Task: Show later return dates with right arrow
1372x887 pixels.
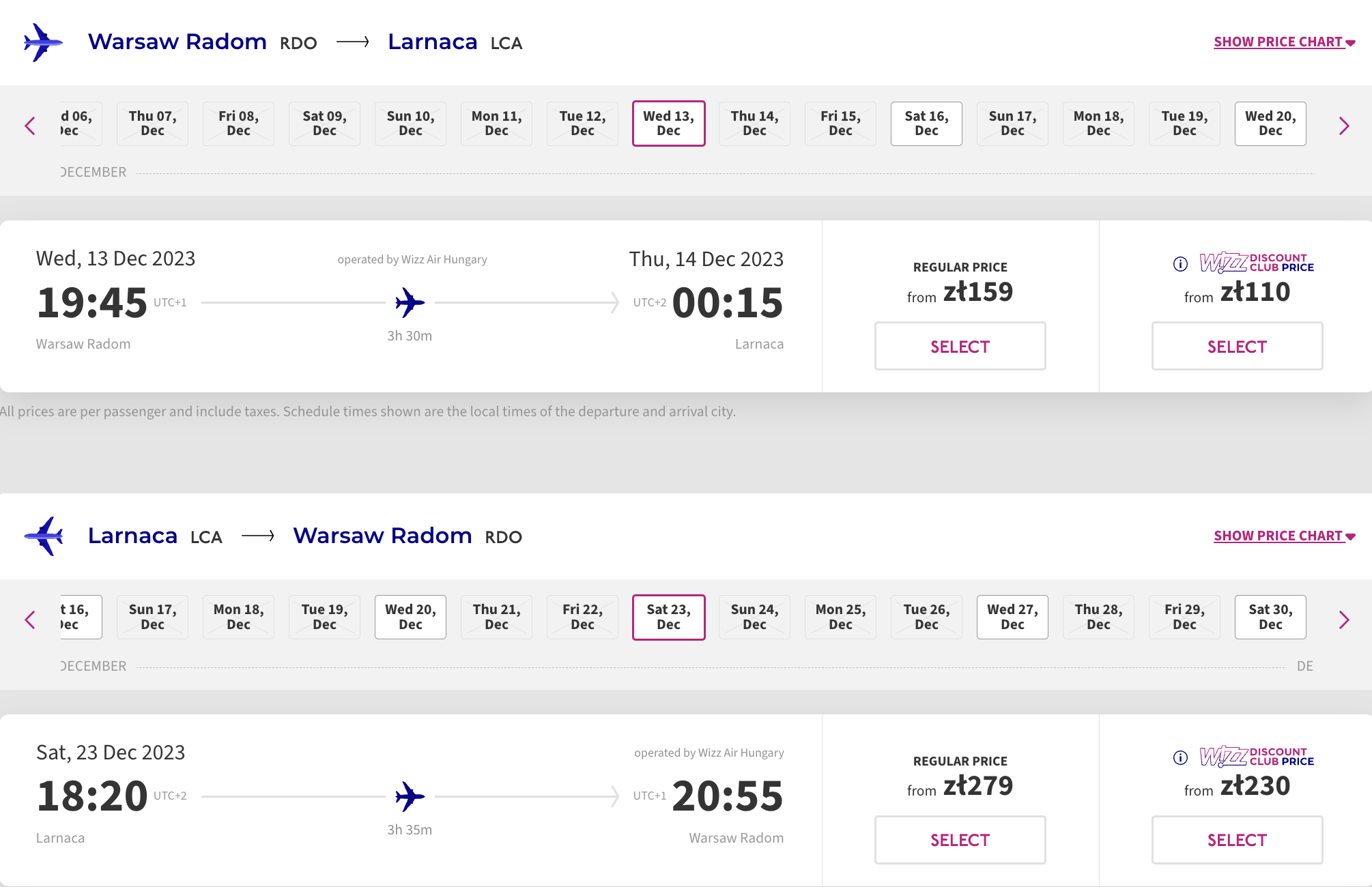Action: point(1344,620)
